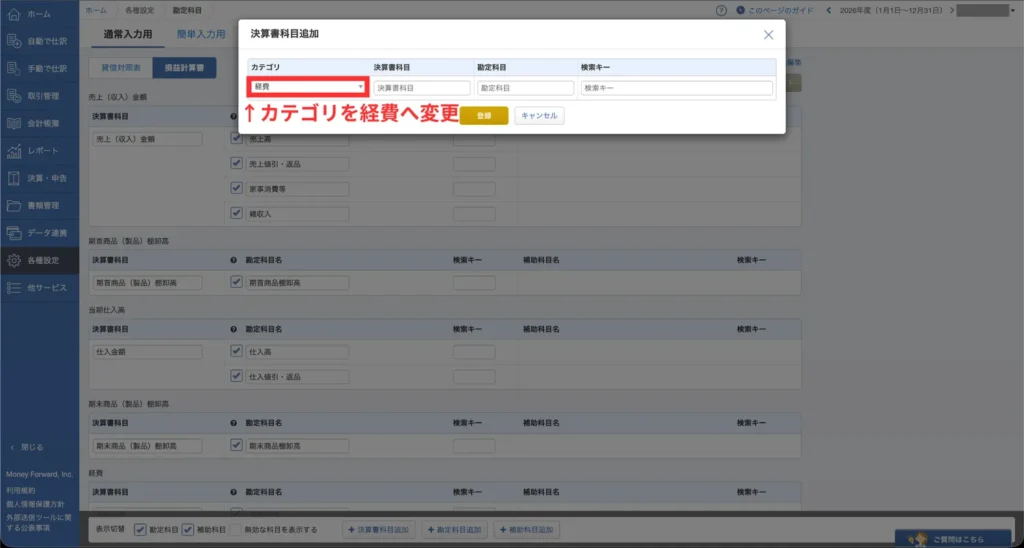This screenshot has height=548, width=1024.
Task: Click help icon in 経費 table header
Action: 234,492
